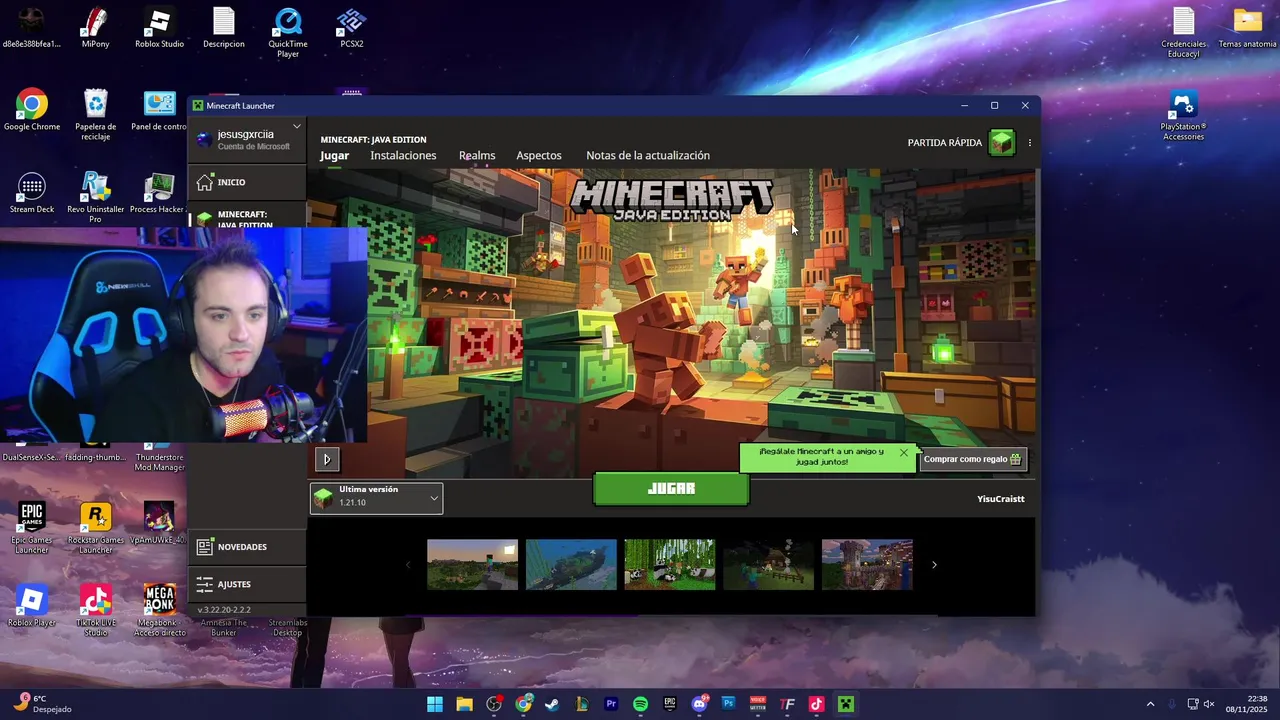Open TikTok LIVE Studio desktop shortcut
Image resolution: width=1280 pixels, height=720 pixels.
click(96, 610)
